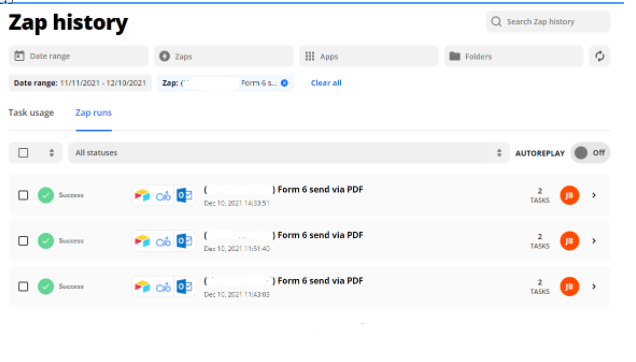
Task: Click PDF bike icon in 14:33:51 run
Action: tap(163, 196)
